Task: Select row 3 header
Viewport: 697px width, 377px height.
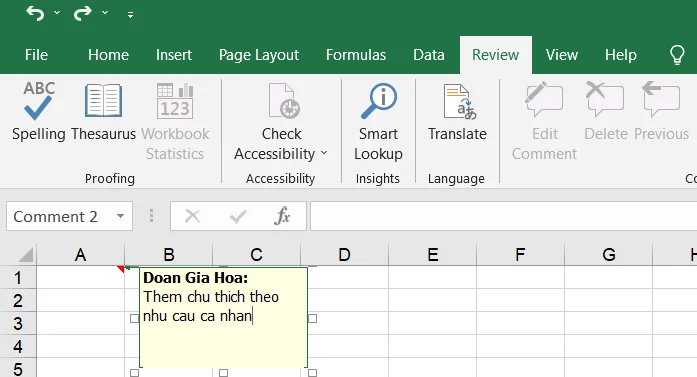Action: (18, 323)
